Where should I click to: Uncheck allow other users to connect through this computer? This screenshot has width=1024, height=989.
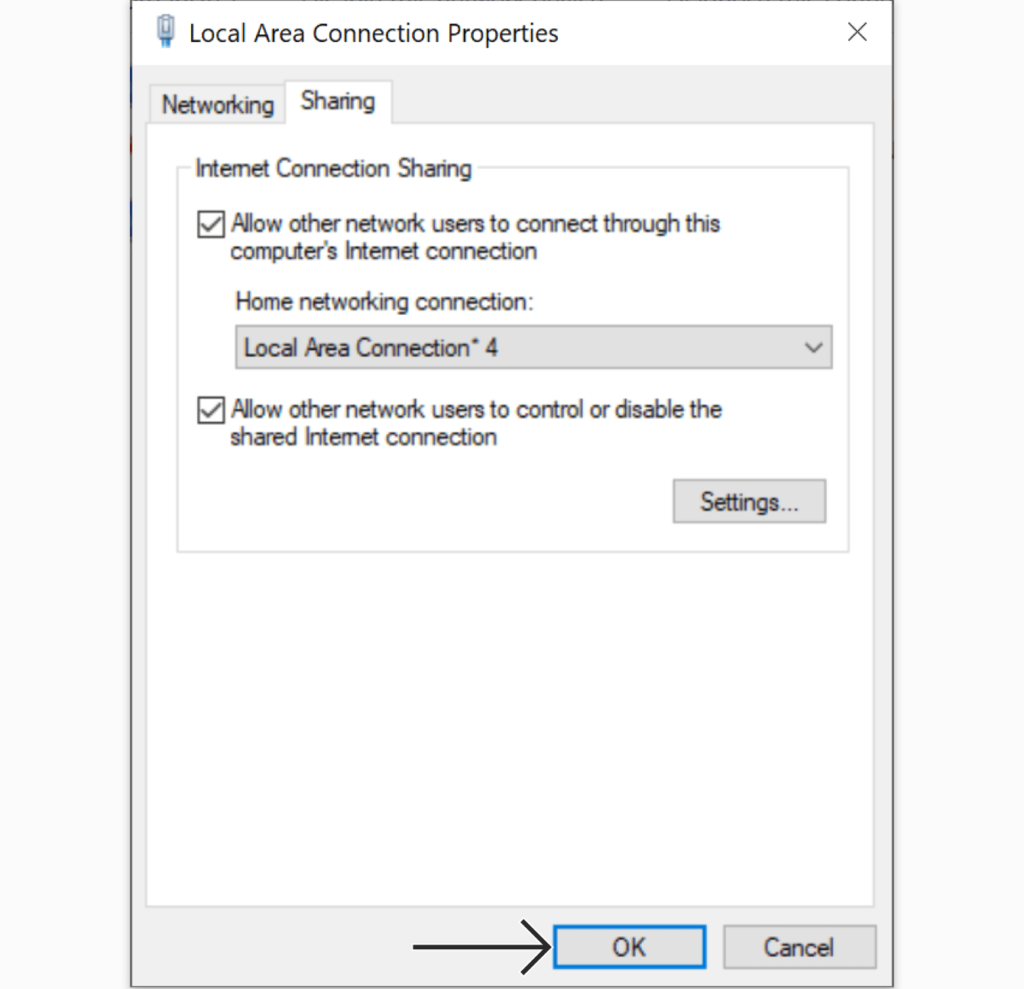[210, 224]
